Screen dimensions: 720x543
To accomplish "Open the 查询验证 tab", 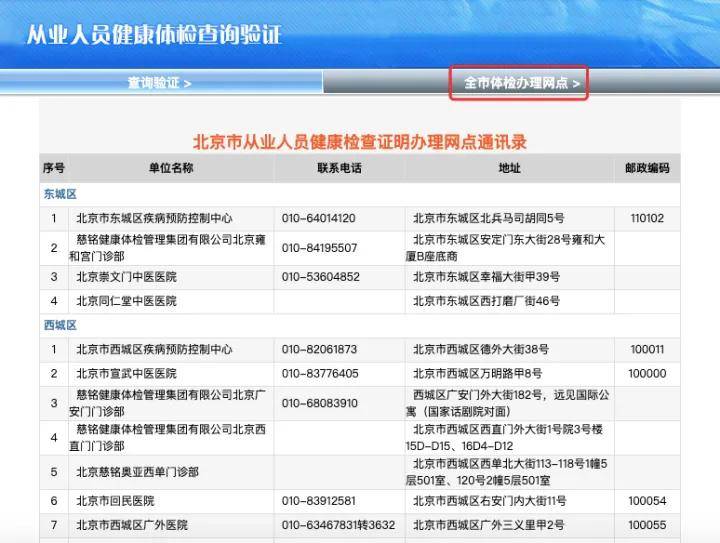I will (x=159, y=83).
